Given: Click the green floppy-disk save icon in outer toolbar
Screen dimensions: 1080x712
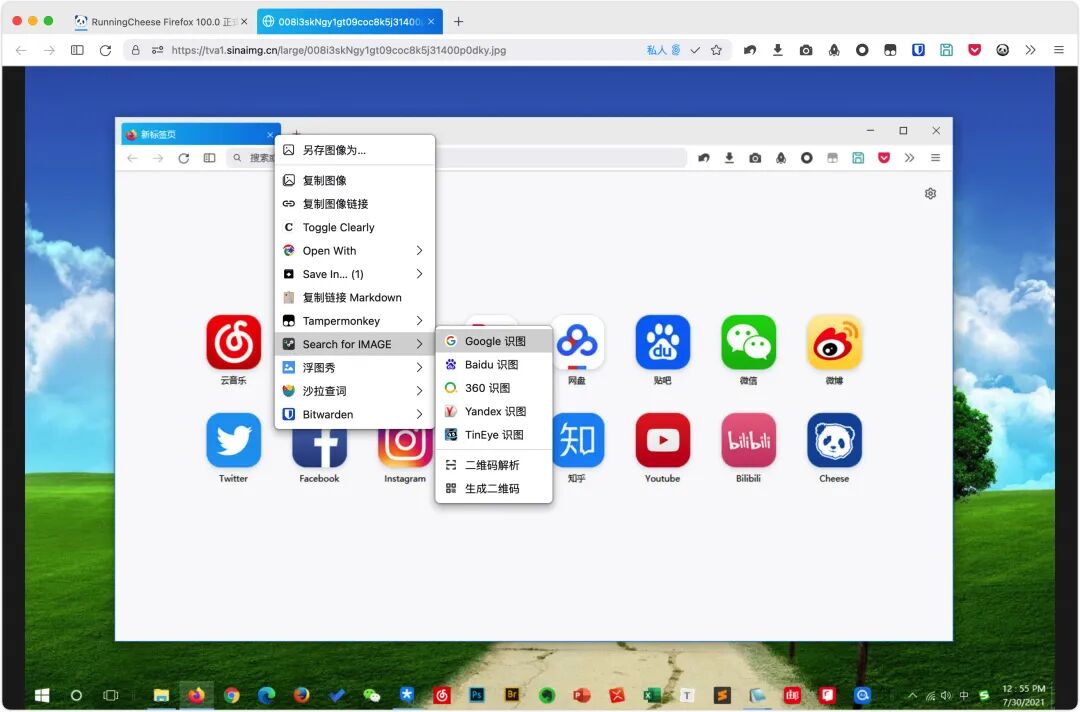Looking at the screenshot, I should click(x=946, y=50).
